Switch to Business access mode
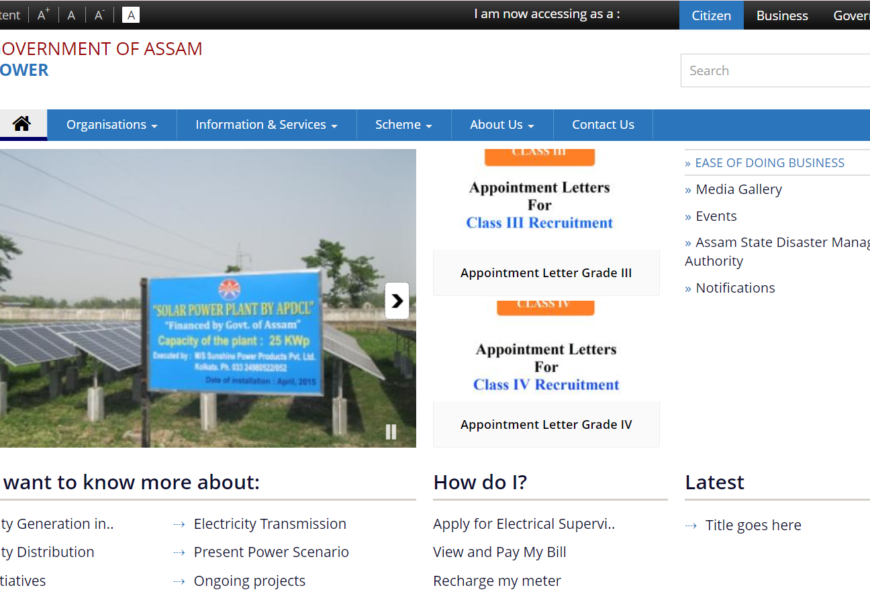Screen dimensions: 870x600 coord(782,15)
